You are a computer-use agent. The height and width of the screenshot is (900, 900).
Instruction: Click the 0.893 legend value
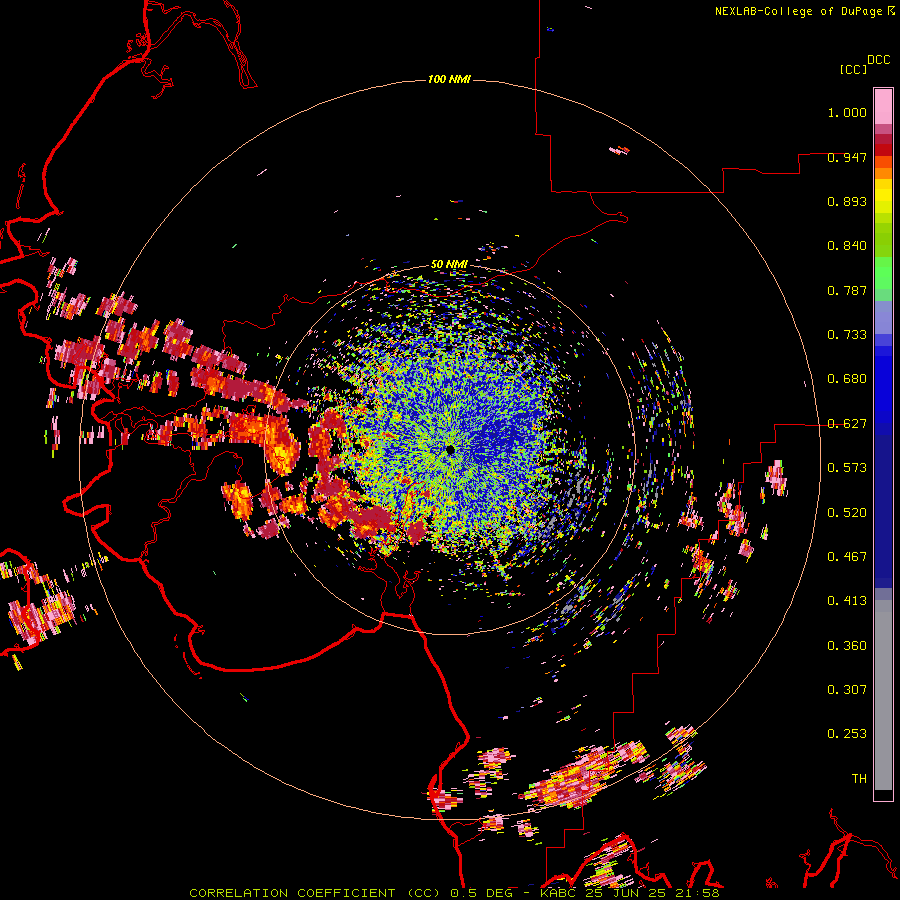pyautogui.click(x=847, y=201)
